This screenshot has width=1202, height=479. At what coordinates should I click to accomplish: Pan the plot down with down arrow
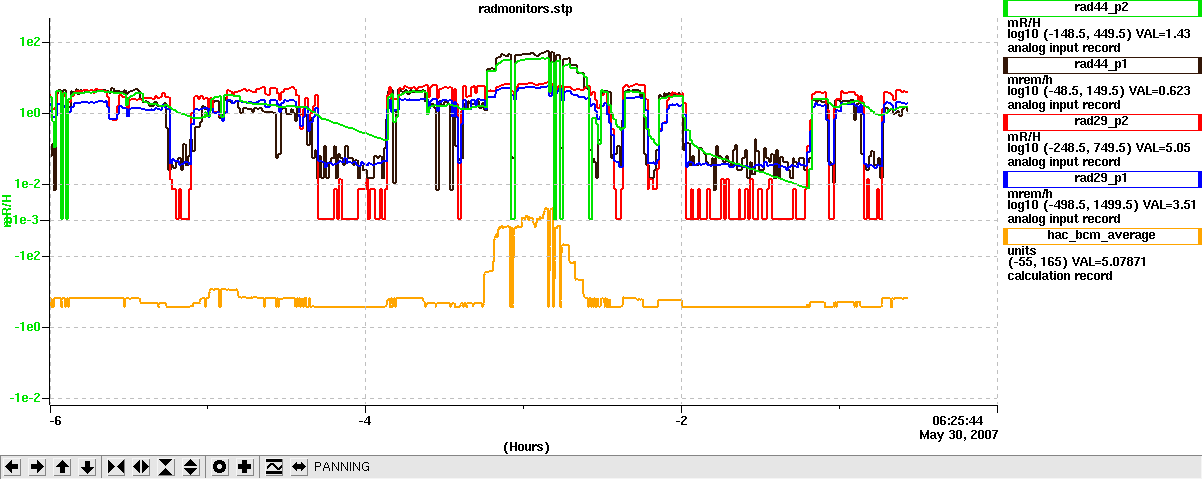pos(88,467)
